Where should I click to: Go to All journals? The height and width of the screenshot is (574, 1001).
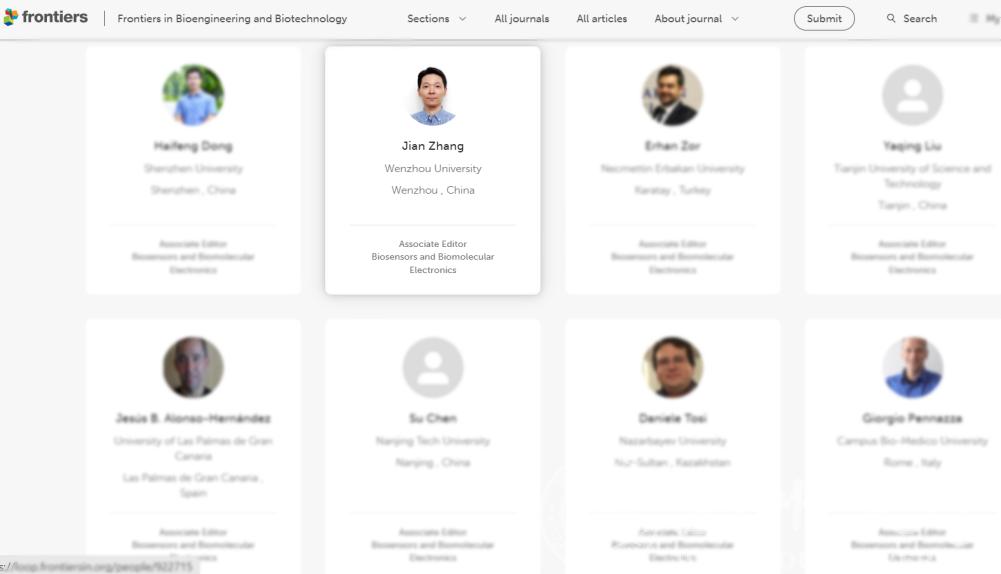coord(521,19)
